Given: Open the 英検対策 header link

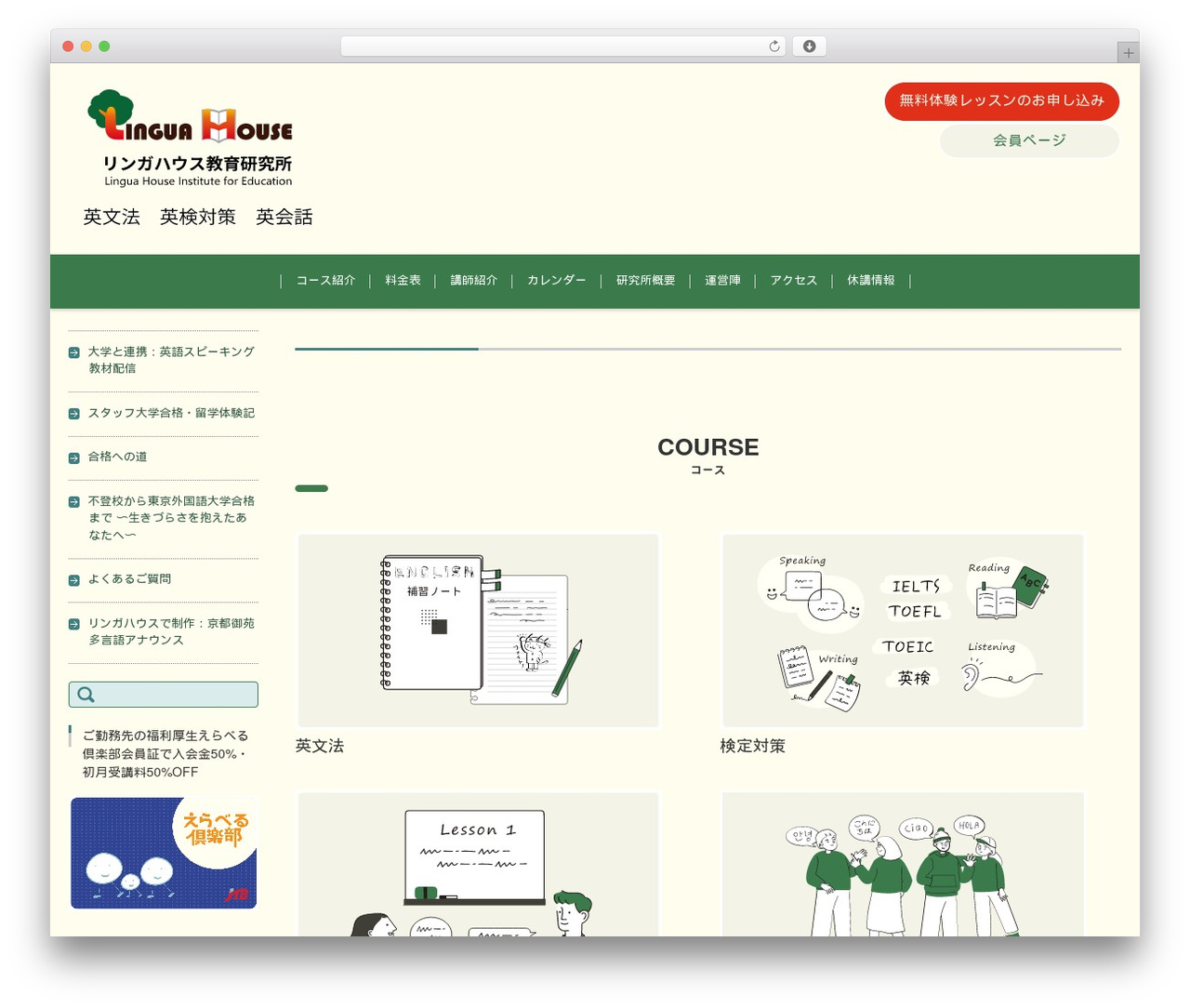Looking at the screenshot, I should pos(198,217).
